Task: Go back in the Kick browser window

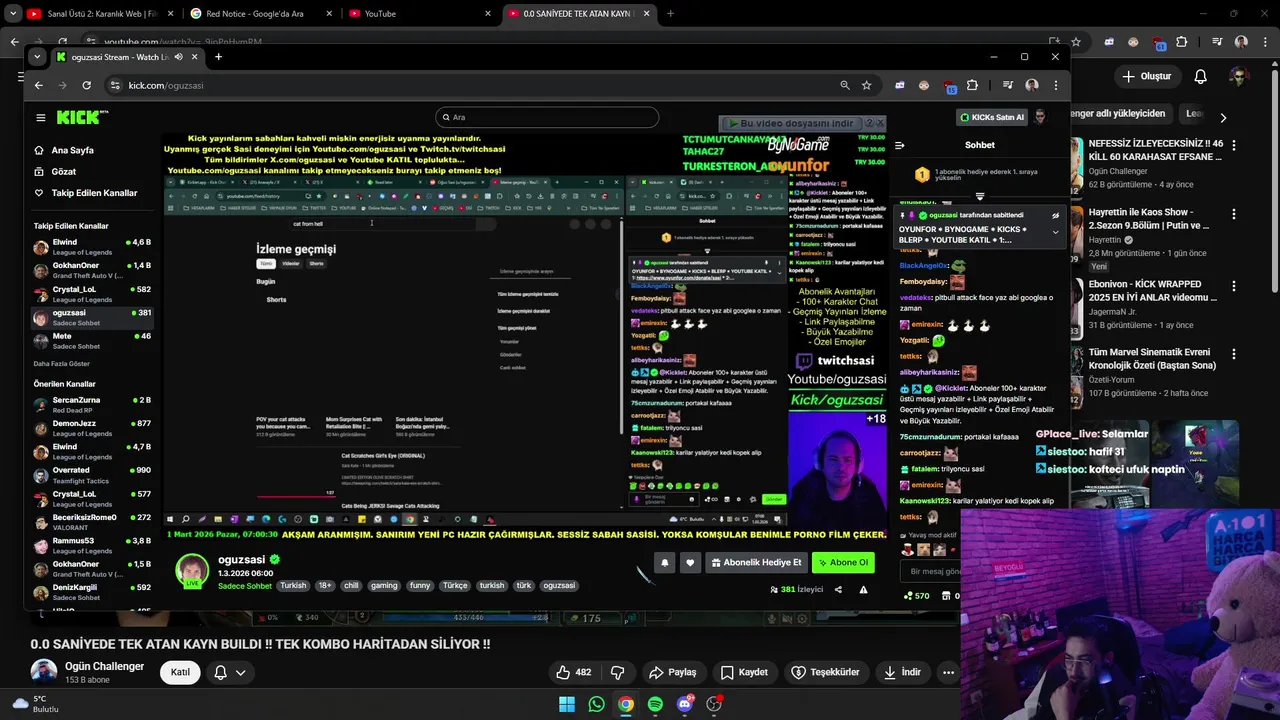Action: click(x=39, y=85)
